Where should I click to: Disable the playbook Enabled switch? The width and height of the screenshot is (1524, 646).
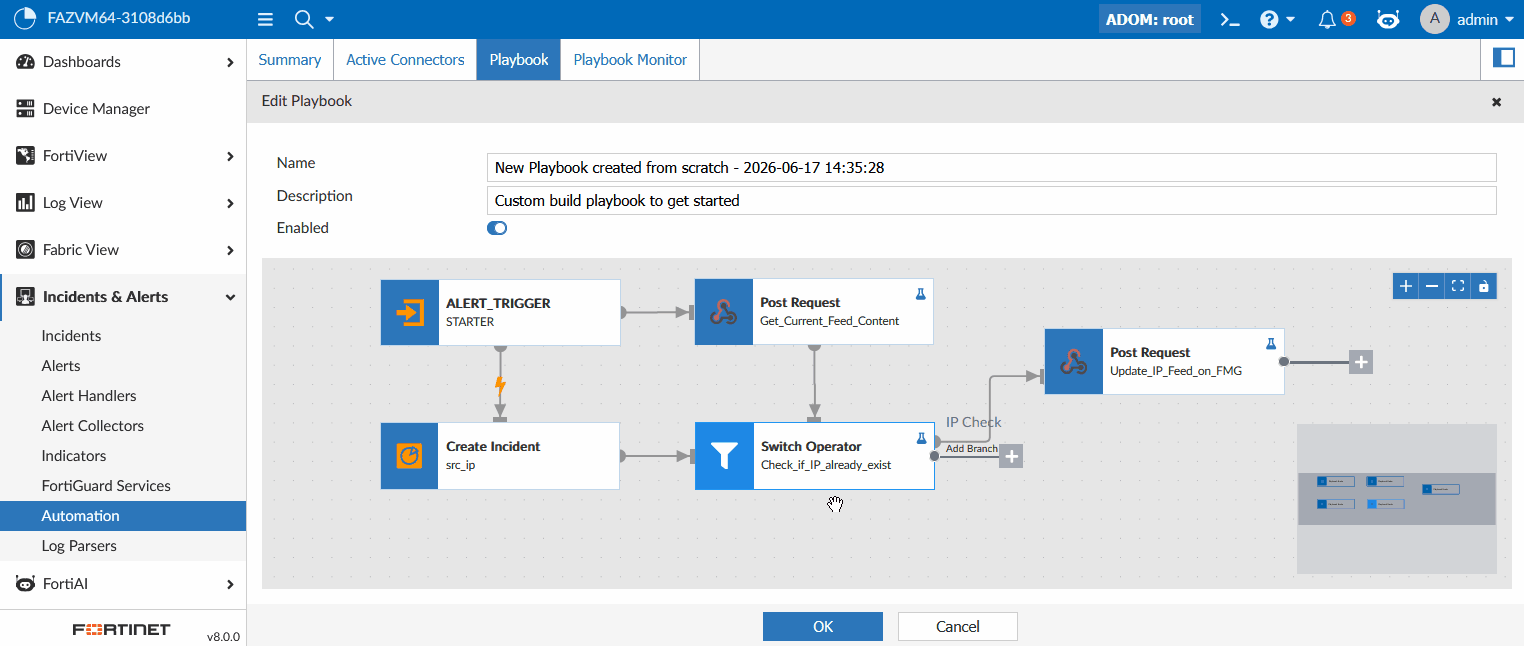pyautogui.click(x=497, y=228)
